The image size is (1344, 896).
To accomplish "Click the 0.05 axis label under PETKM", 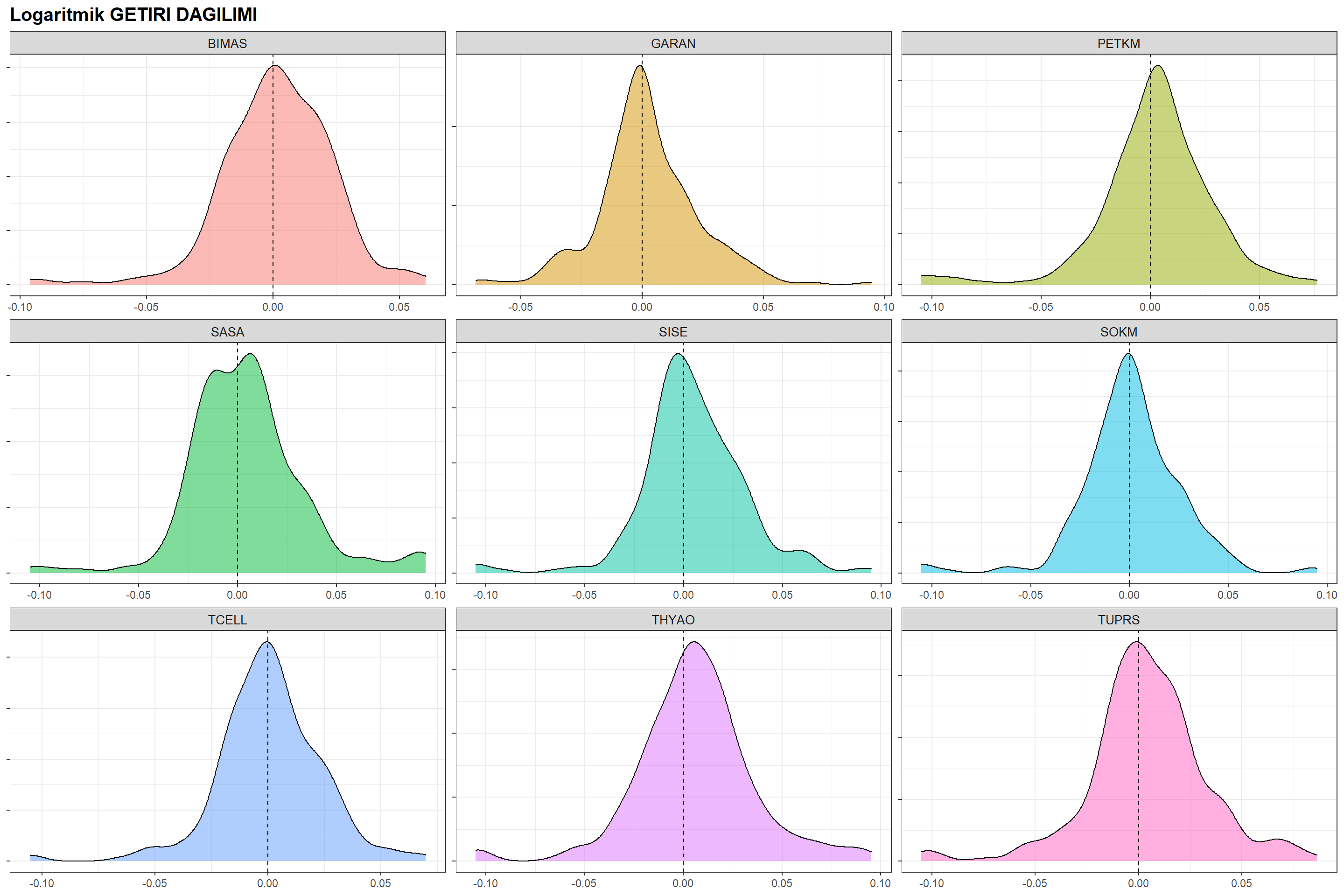I will (1260, 307).
